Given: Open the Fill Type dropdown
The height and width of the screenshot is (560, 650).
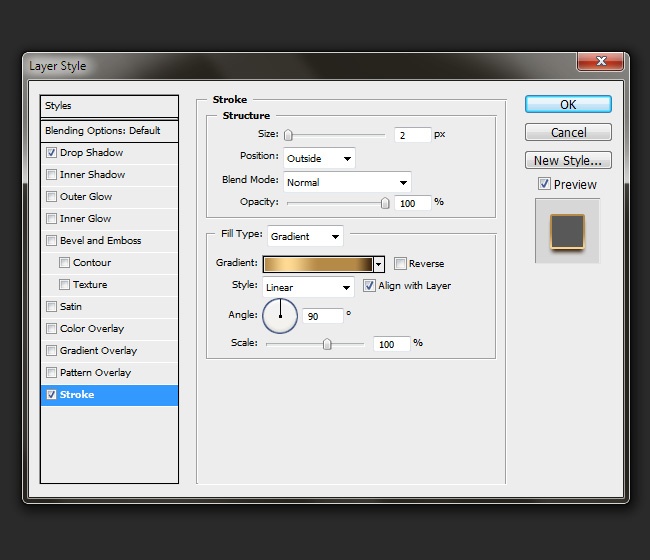Looking at the screenshot, I should tap(305, 236).
